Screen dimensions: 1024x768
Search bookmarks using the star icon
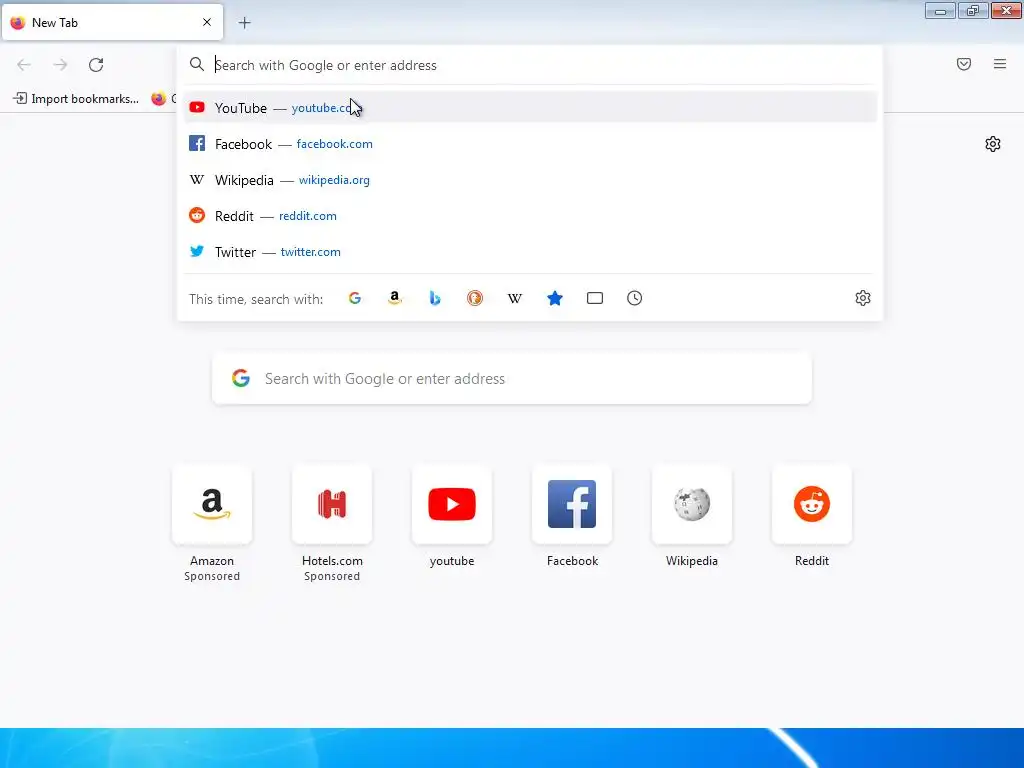point(554,298)
